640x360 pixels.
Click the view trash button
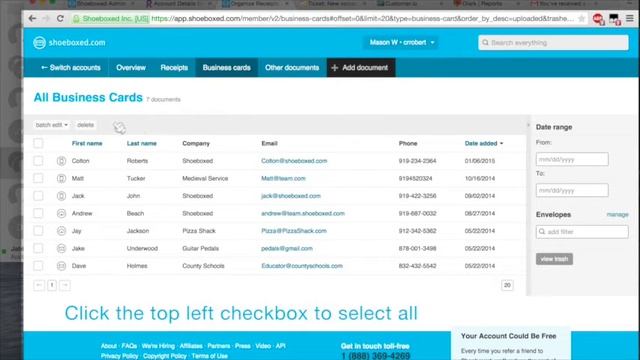(x=554, y=259)
